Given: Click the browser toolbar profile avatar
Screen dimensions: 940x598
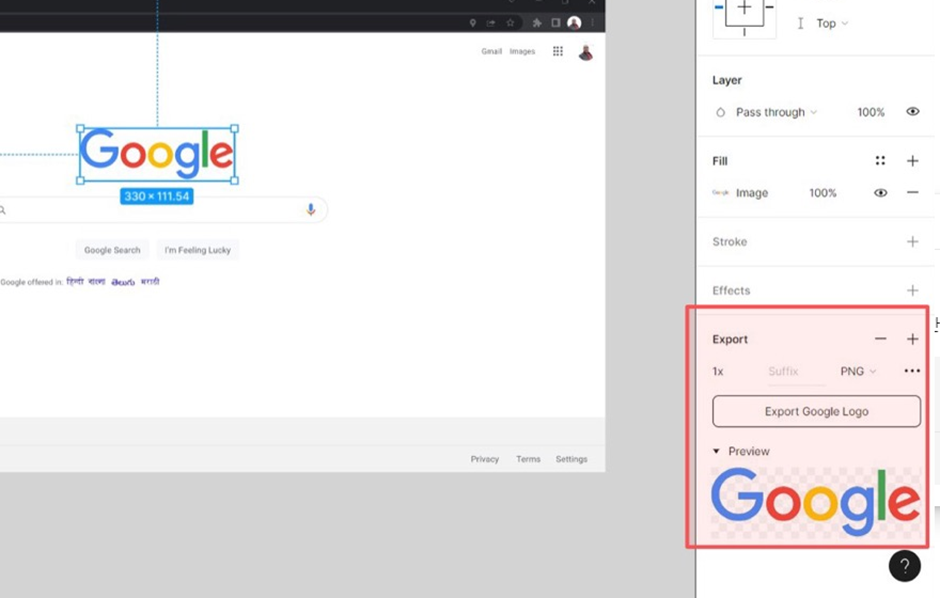Looking at the screenshot, I should [574, 23].
